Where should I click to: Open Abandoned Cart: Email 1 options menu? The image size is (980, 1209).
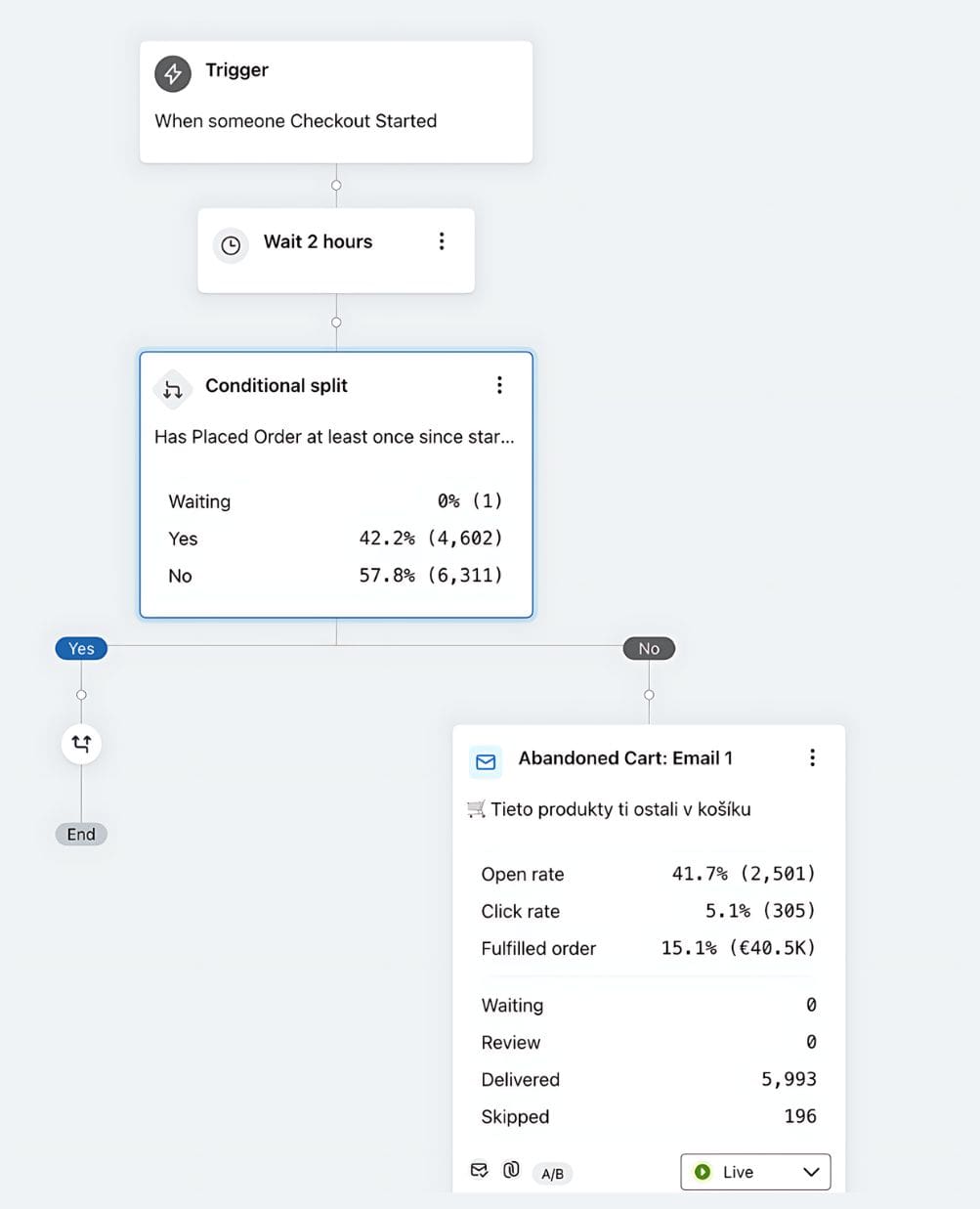(x=812, y=757)
